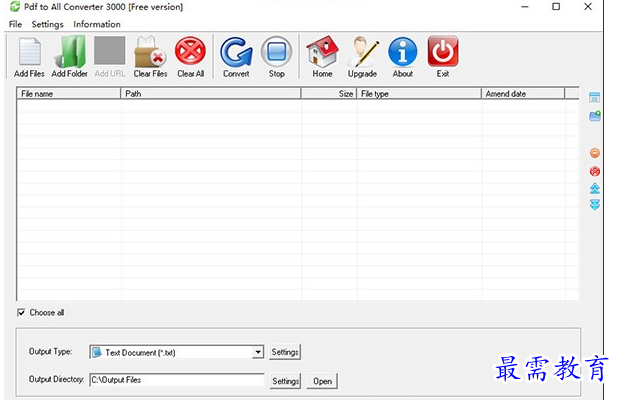Open the File menu
The height and width of the screenshot is (400, 617).
tap(15, 24)
